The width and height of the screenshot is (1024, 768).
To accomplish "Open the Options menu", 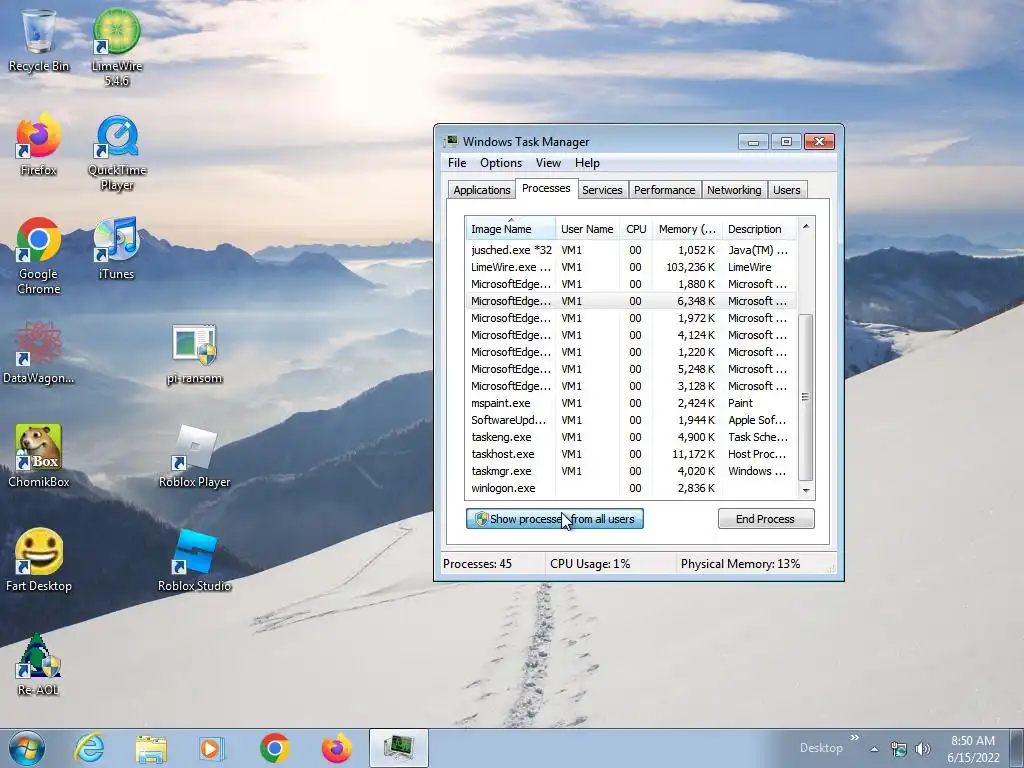I will [501, 163].
